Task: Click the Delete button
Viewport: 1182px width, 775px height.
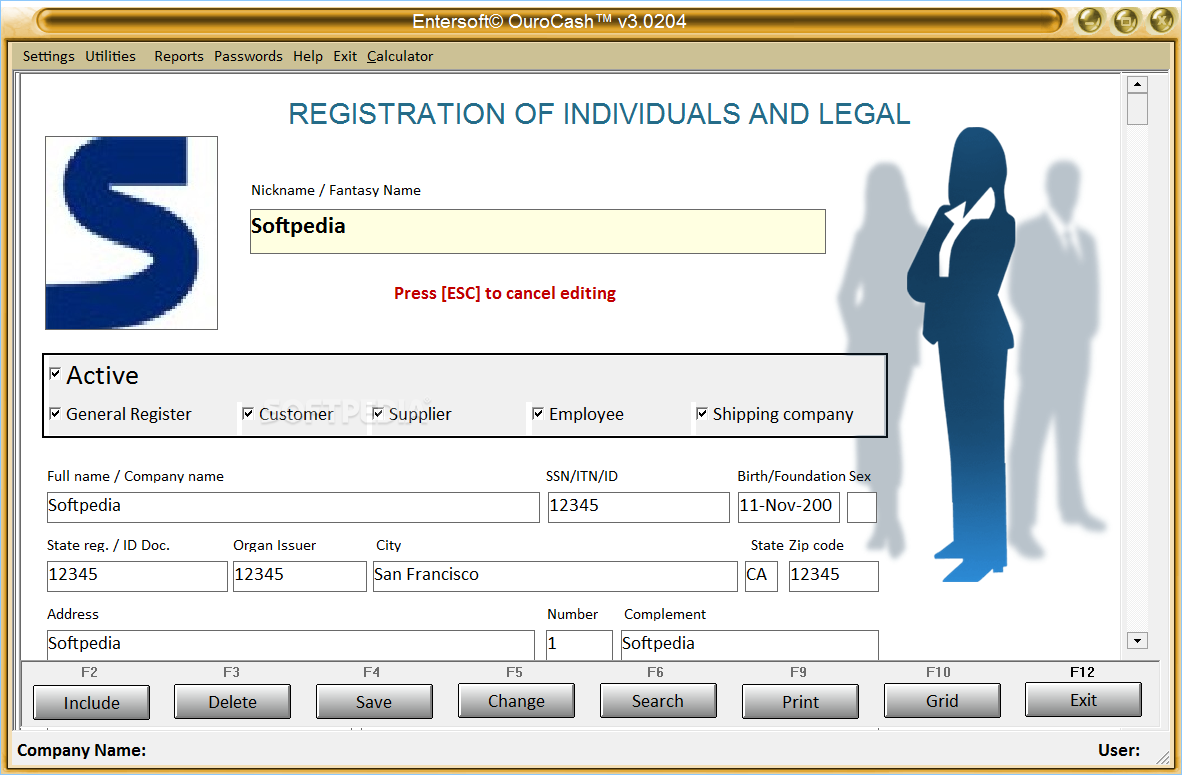Action: (x=232, y=702)
